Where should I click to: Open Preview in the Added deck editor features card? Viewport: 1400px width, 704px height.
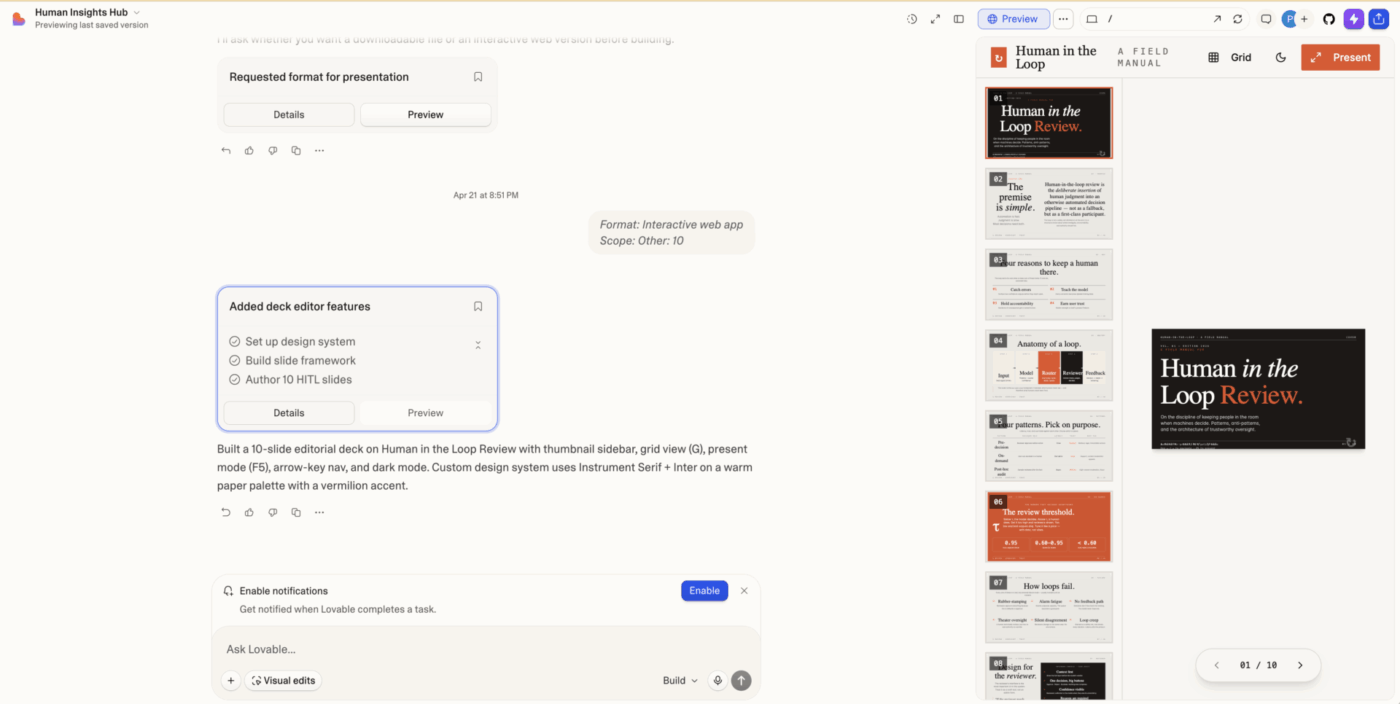click(425, 413)
